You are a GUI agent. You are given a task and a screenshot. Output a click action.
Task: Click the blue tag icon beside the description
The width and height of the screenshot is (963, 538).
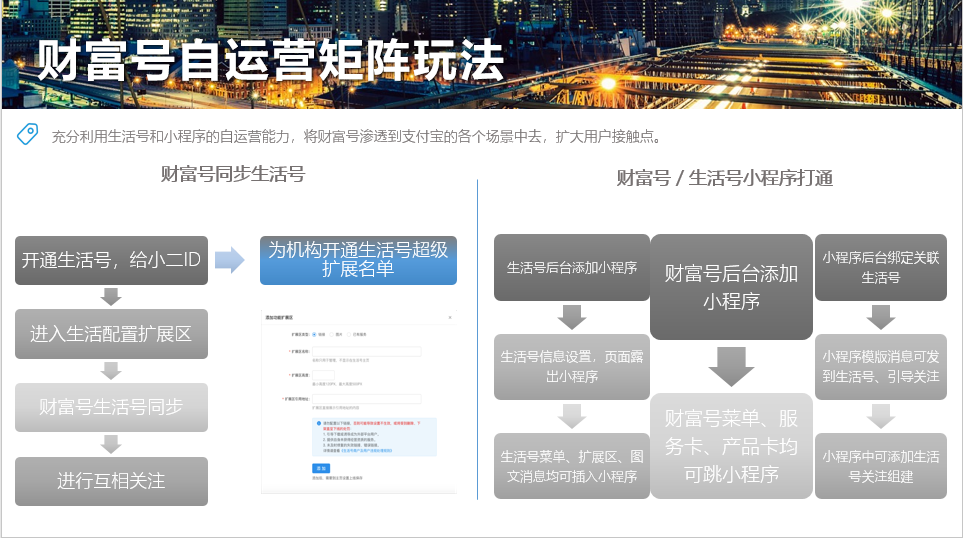27,134
